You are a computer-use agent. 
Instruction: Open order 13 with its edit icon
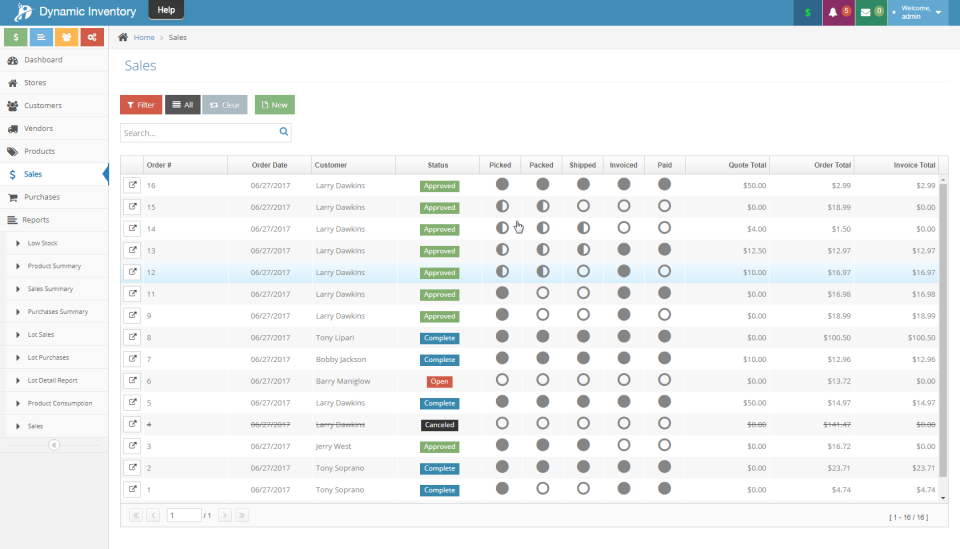pyautogui.click(x=132, y=250)
